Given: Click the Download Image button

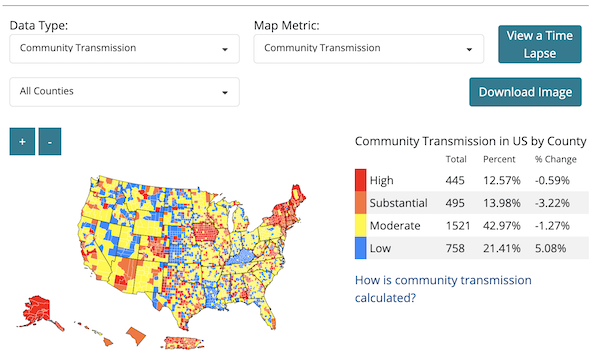Looking at the screenshot, I should 525,92.
